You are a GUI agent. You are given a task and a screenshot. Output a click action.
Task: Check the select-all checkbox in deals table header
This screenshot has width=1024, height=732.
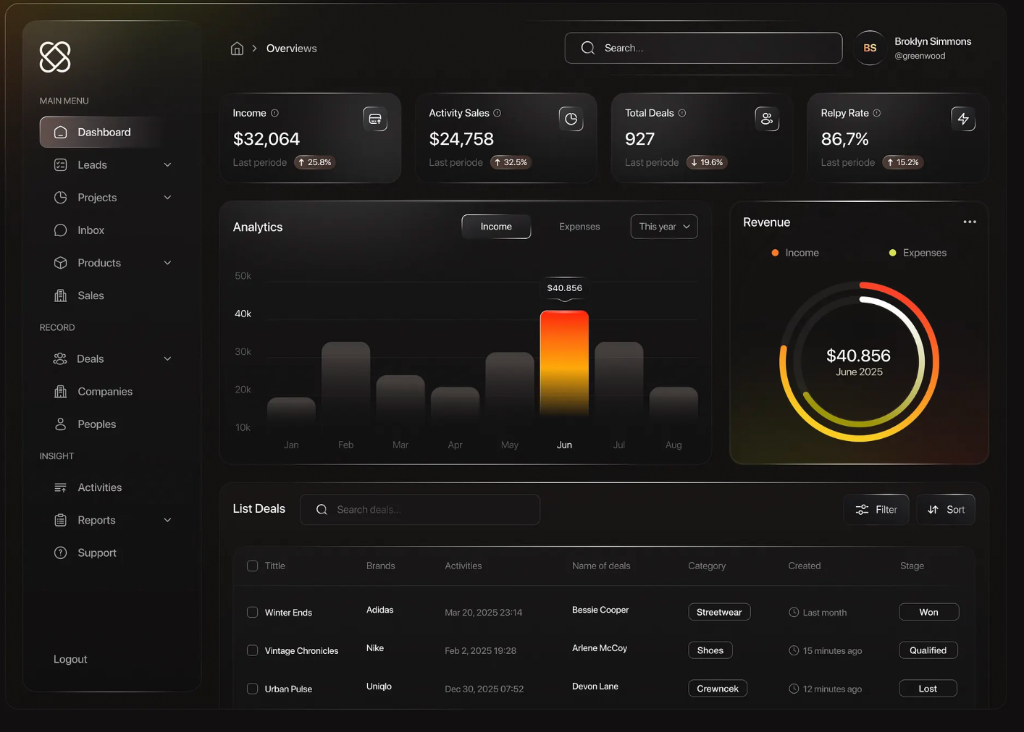(252, 566)
